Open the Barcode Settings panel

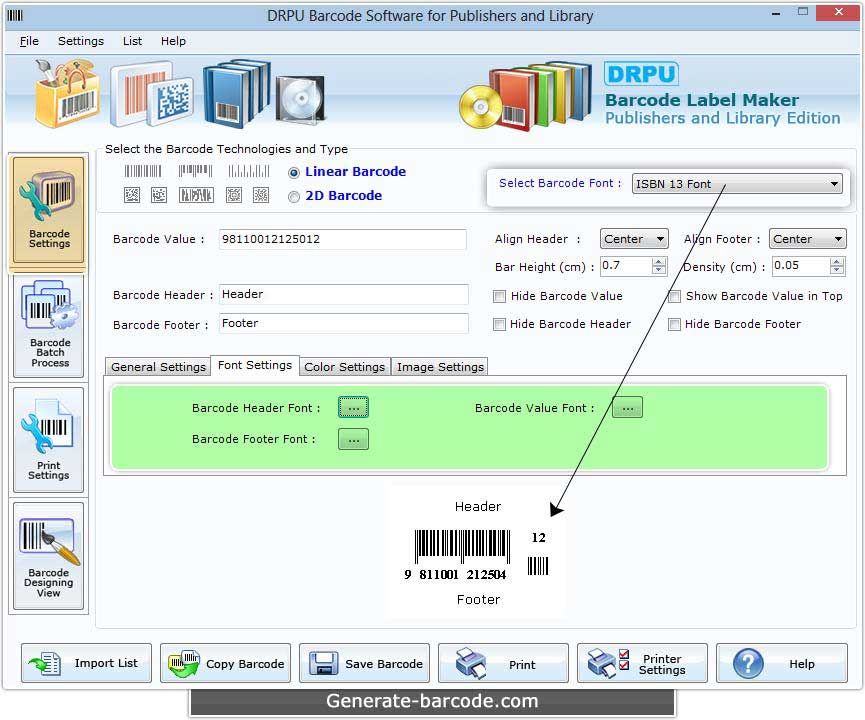click(49, 210)
